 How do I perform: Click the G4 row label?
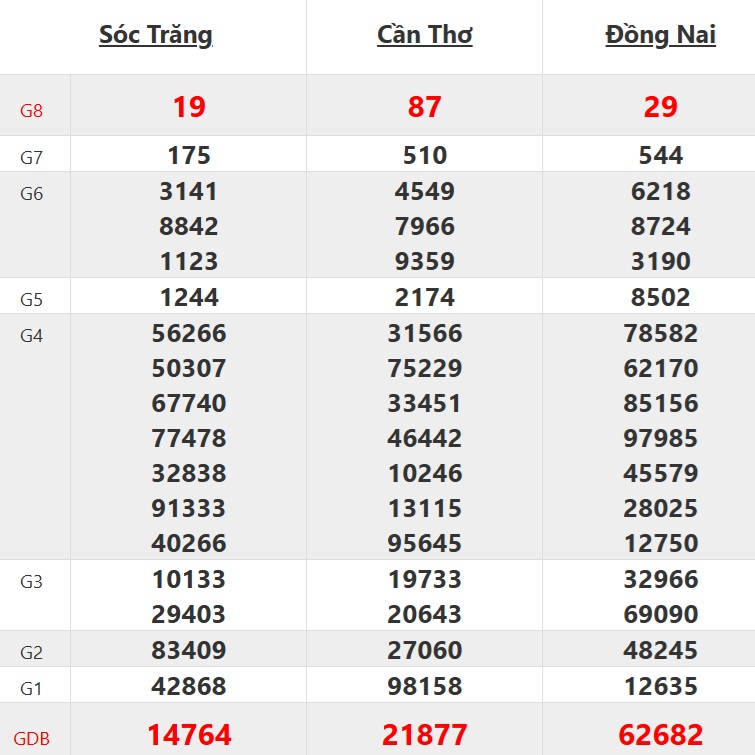[32, 336]
